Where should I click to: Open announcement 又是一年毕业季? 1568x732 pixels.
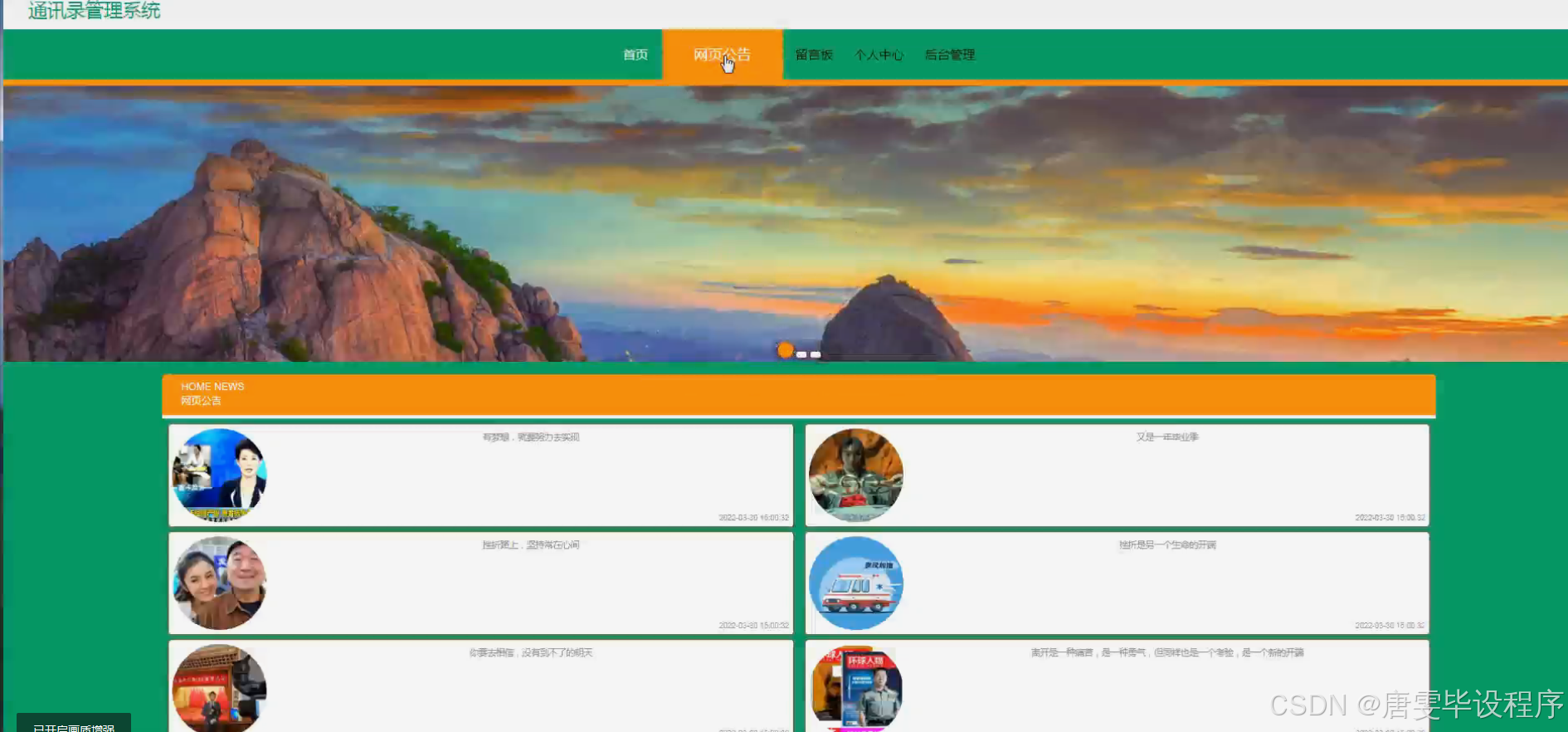click(x=1167, y=437)
